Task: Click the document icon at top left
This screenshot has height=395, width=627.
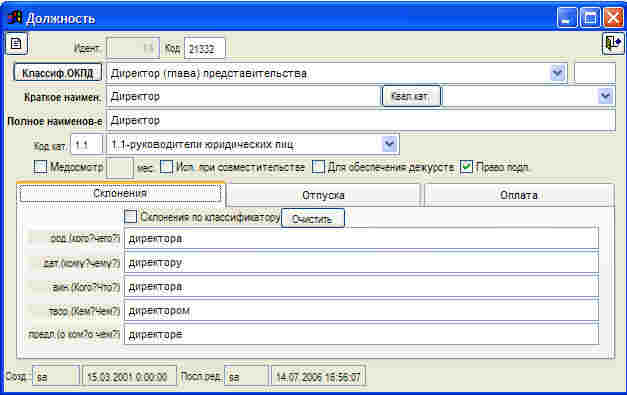Action: [16, 43]
